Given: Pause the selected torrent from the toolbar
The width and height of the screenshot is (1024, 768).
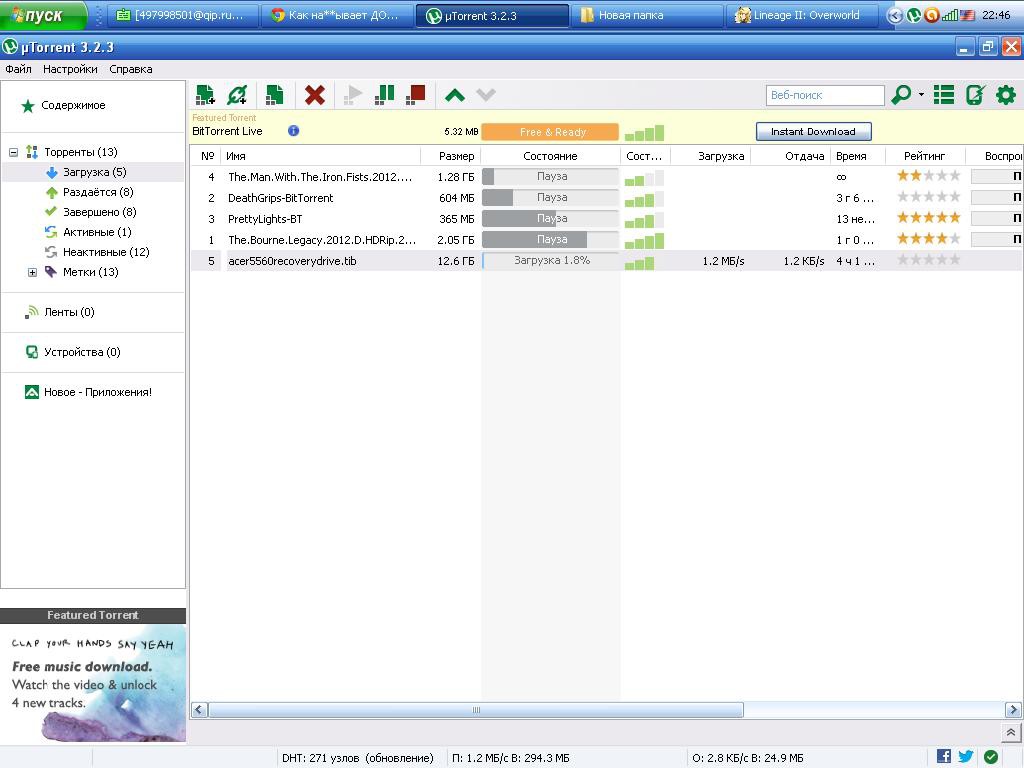Looking at the screenshot, I should pyautogui.click(x=385, y=95).
